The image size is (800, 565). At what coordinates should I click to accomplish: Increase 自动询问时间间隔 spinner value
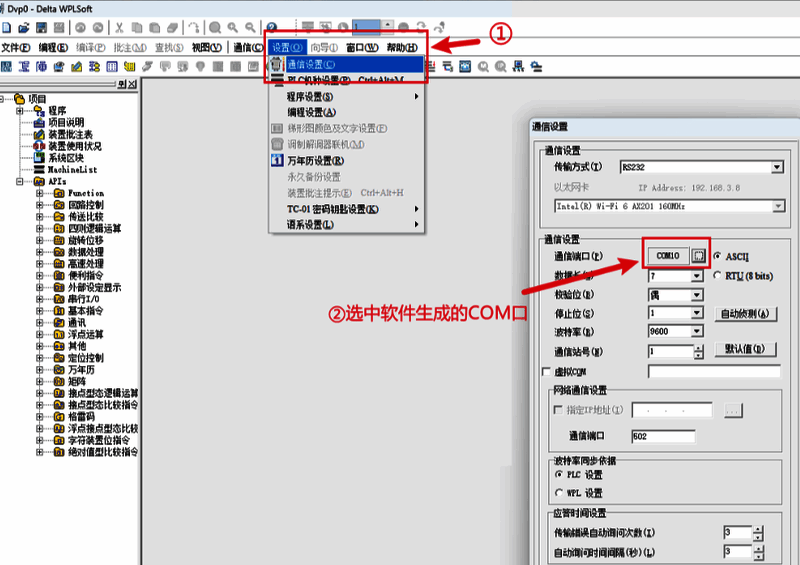(758, 549)
